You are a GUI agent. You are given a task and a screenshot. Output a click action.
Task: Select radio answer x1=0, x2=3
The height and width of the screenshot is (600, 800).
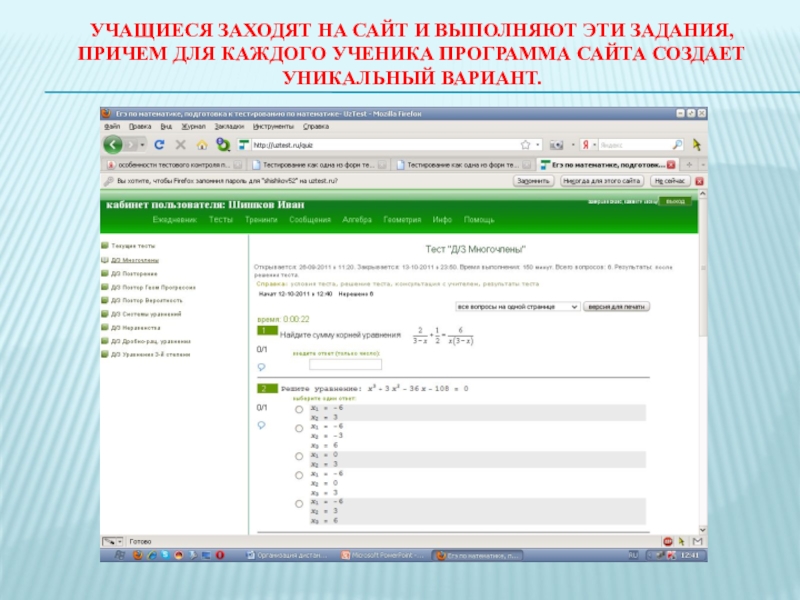(x=299, y=457)
